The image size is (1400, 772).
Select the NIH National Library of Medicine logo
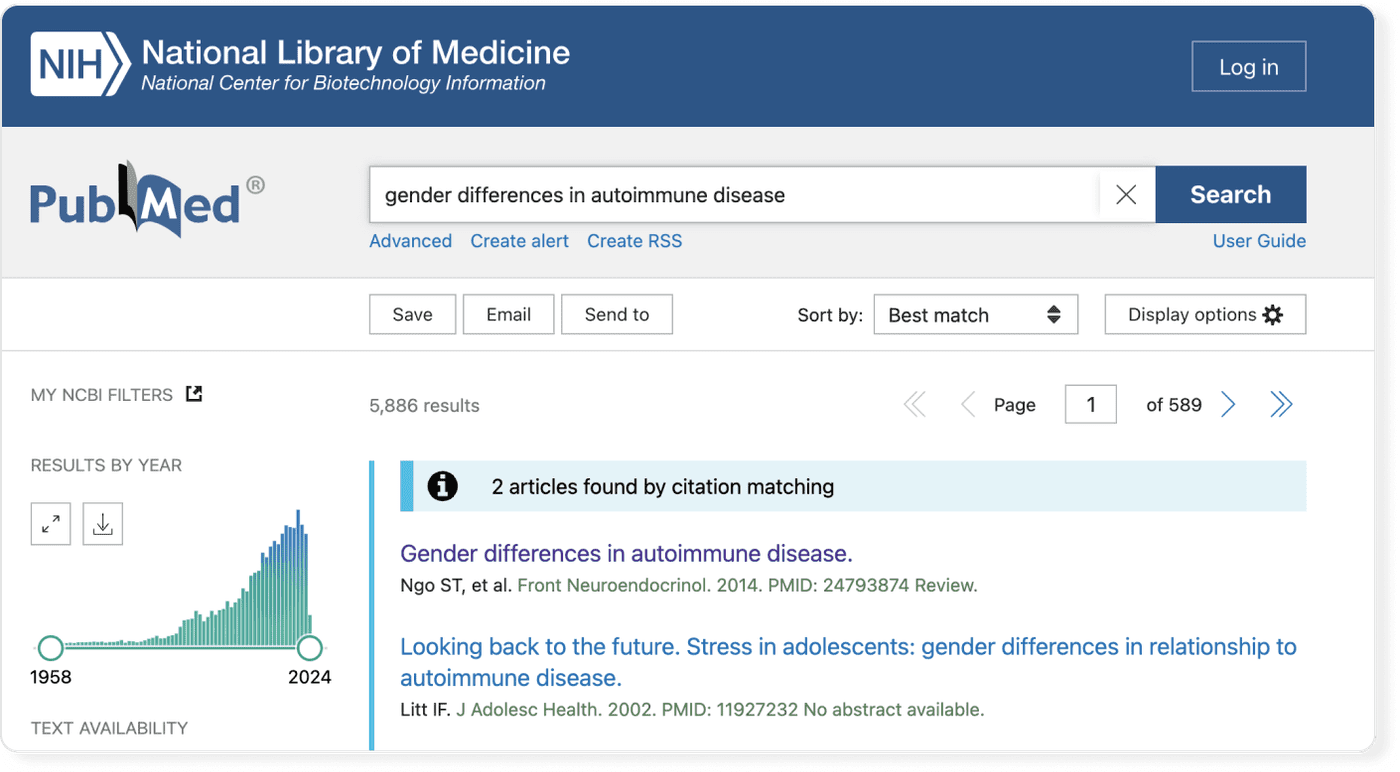(300, 63)
